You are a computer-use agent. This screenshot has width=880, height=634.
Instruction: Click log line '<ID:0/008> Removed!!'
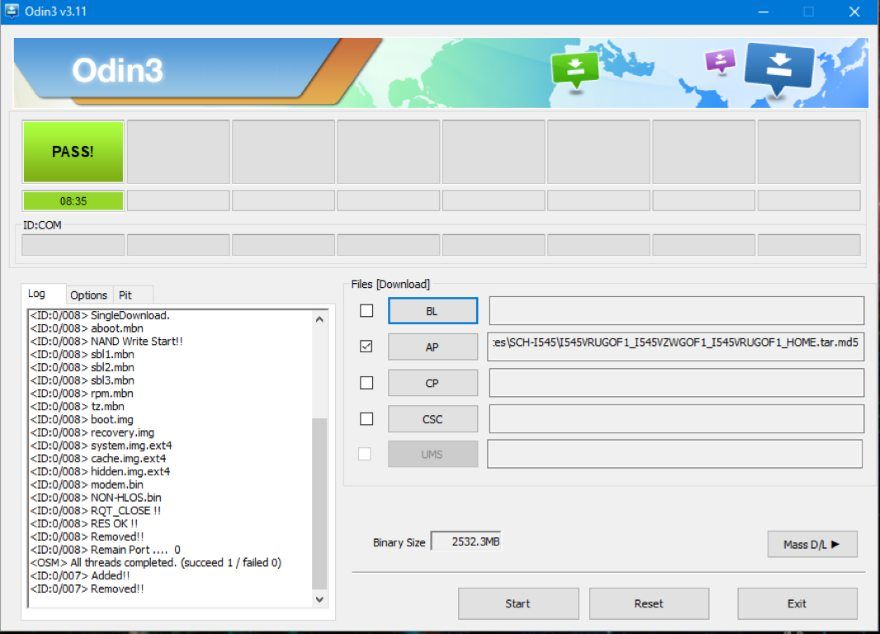click(x=87, y=536)
